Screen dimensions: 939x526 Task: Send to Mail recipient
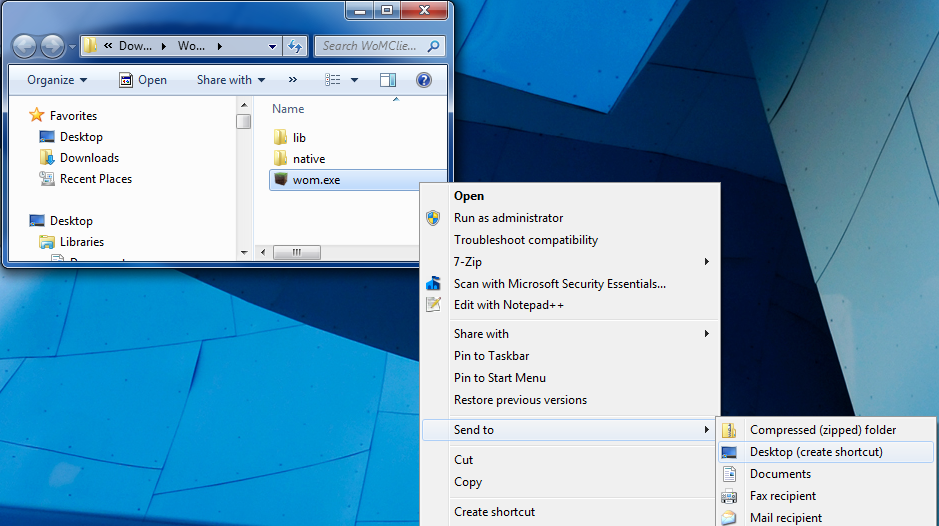tap(826, 518)
